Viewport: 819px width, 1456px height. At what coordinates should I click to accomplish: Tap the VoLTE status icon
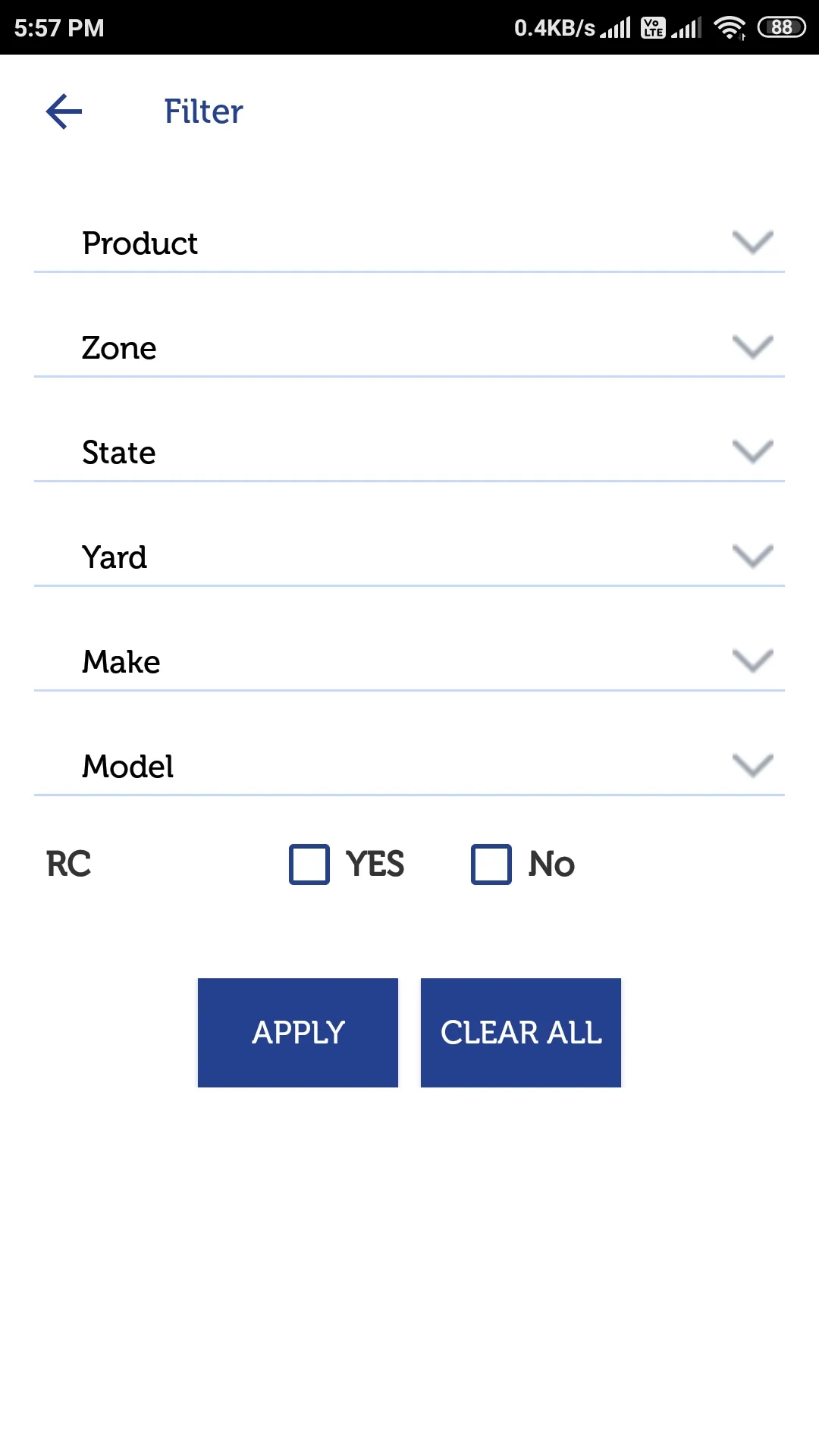[653, 28]
